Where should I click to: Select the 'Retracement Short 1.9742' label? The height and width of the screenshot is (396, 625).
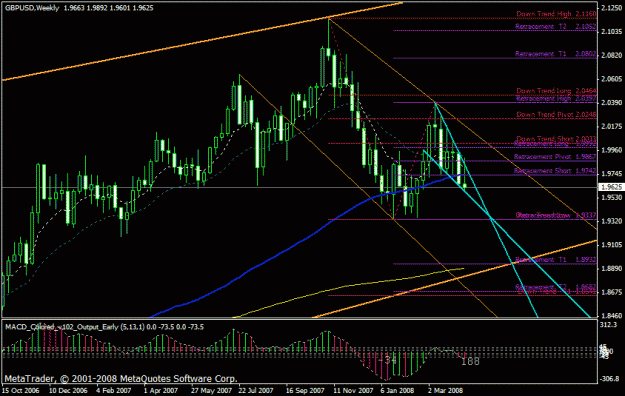pyautogui.click(x=555, y=171)
